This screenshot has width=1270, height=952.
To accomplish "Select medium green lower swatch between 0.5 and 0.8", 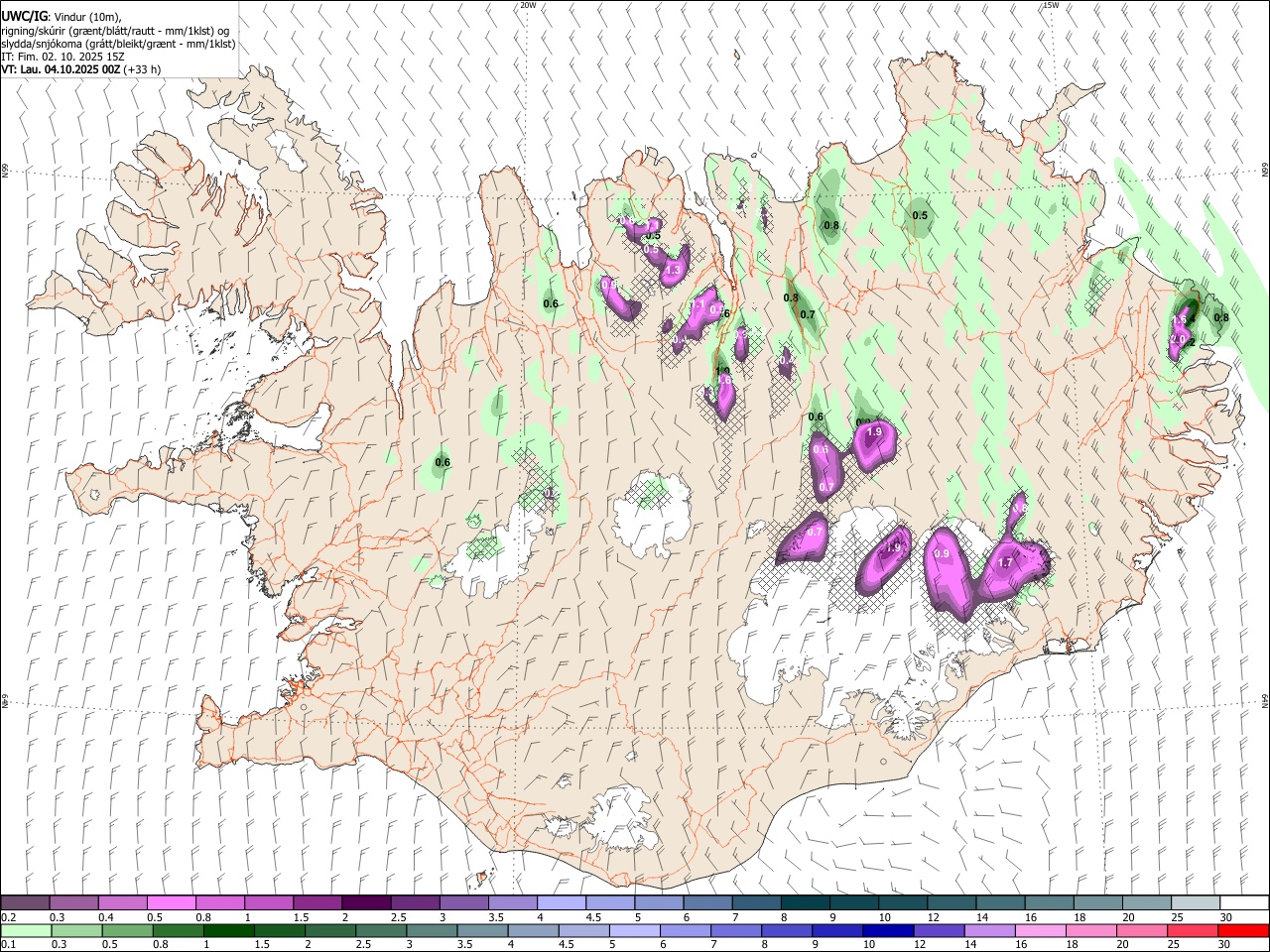I will click(127, 930).
